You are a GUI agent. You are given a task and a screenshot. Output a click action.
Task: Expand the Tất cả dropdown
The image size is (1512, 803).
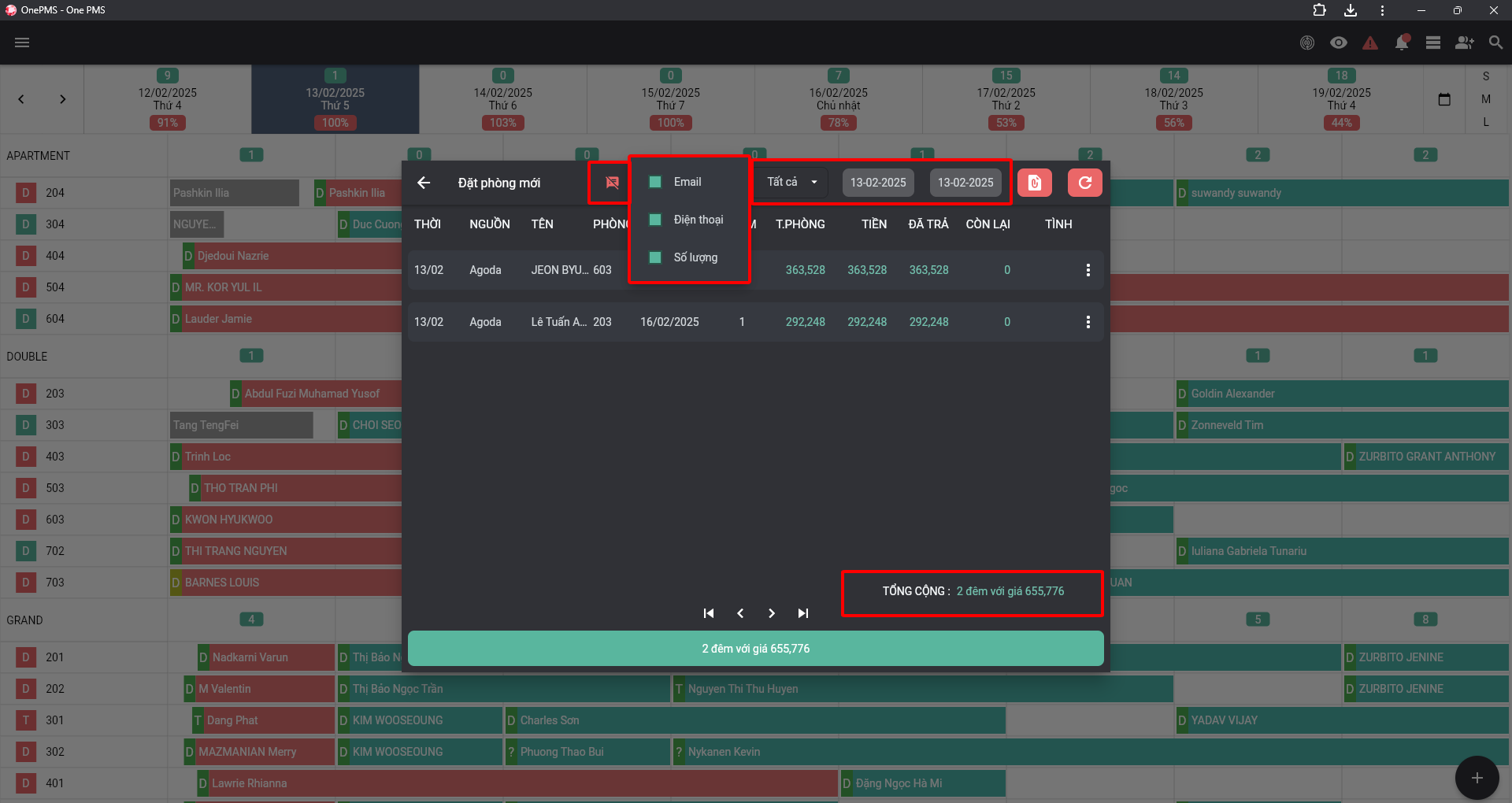[x=791, y=182]
